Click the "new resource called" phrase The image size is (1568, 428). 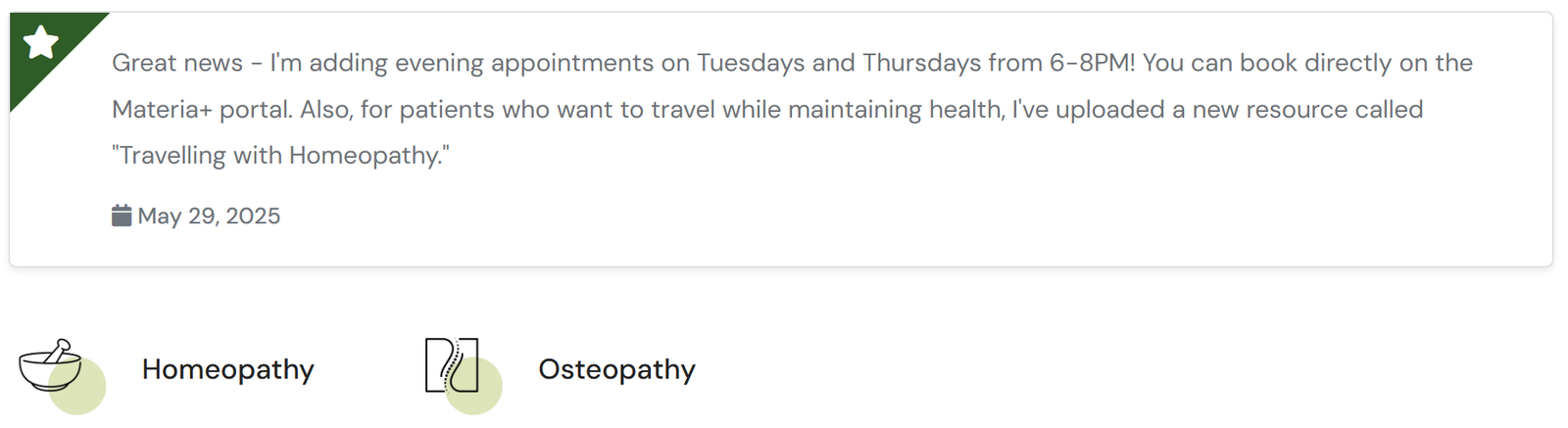point(1316,109)
